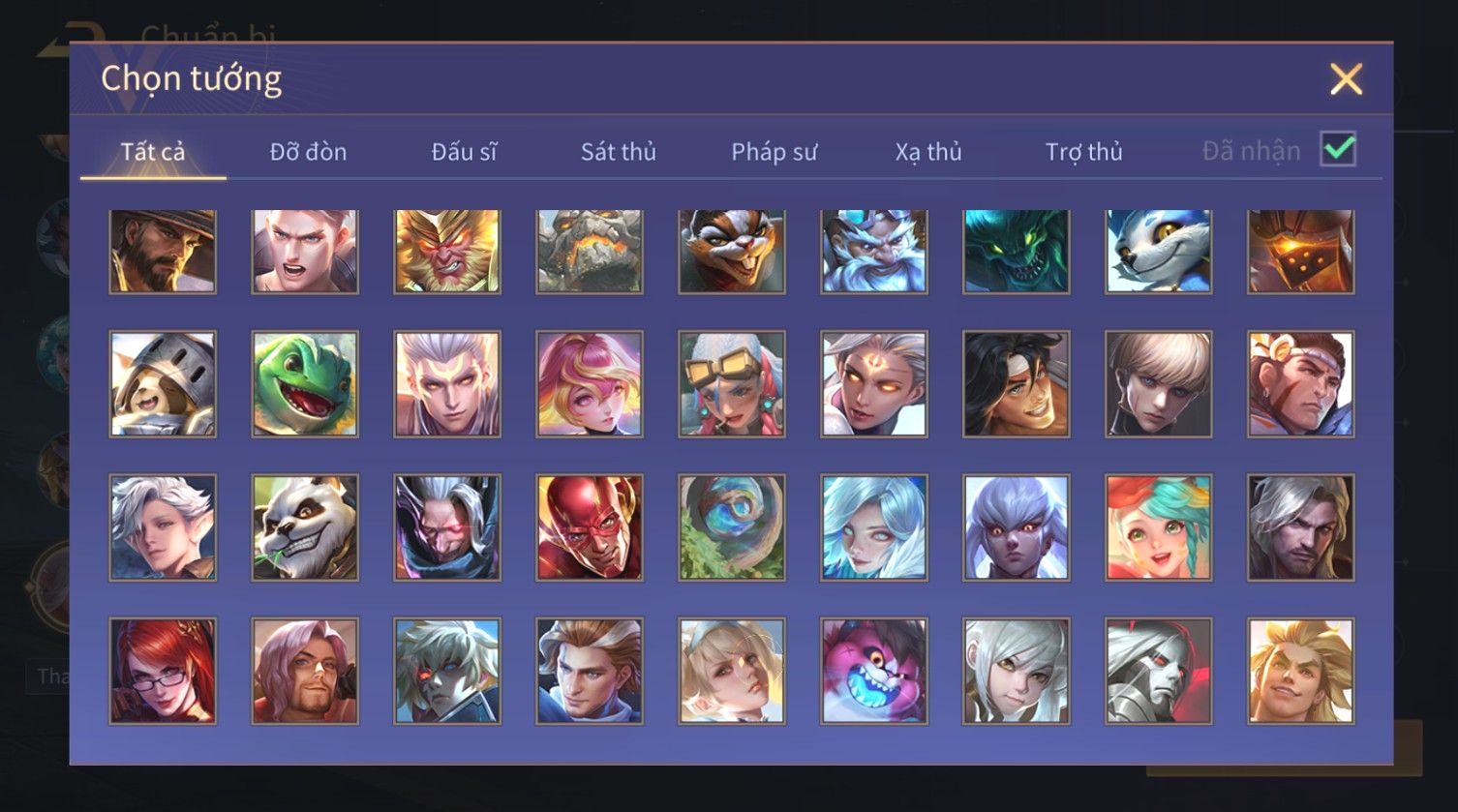Viewport: 1458px width, 812px height.
Task: Select the girl with orange goggles
Action: click(x=732, y=384)
